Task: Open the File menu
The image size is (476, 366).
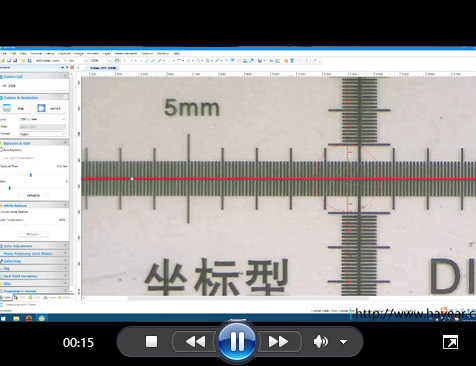Action: pyautogui.click(x=4, y=53)
